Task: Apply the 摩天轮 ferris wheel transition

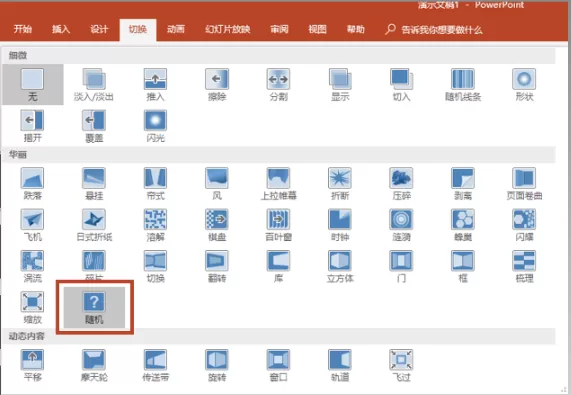Action: [x=94, y=366]
